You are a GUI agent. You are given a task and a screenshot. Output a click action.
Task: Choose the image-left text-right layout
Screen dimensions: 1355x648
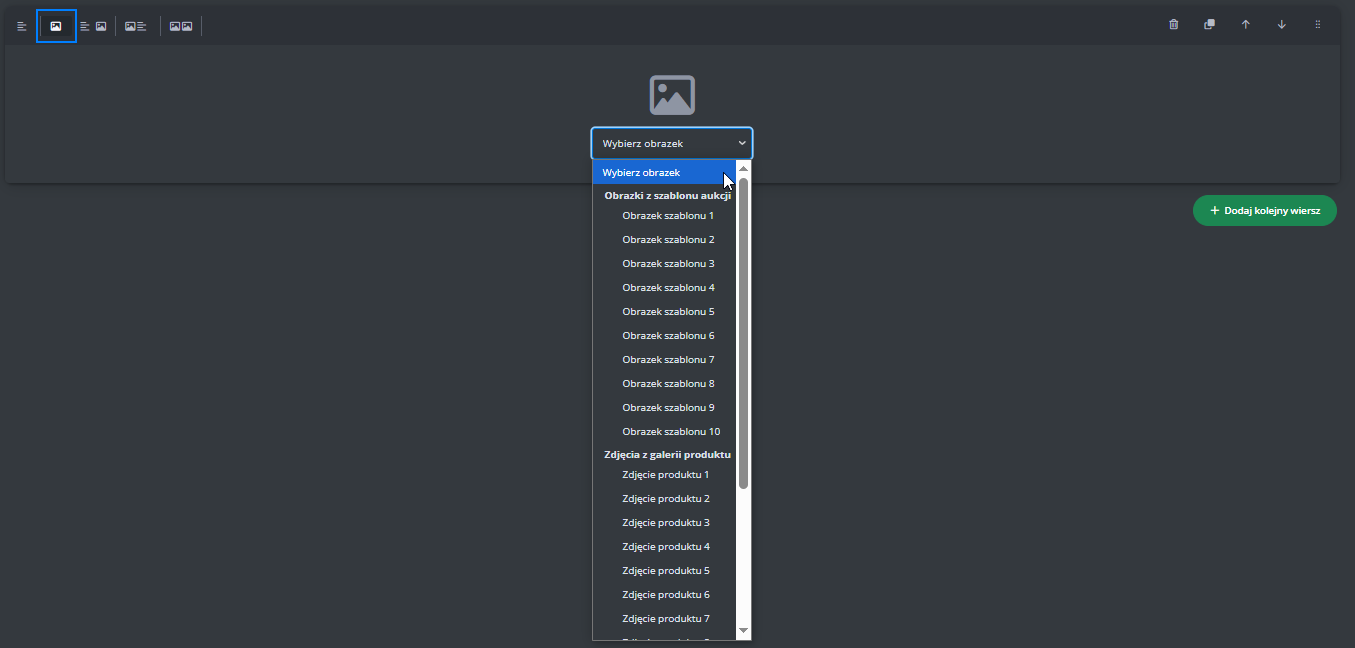(135, 26)
